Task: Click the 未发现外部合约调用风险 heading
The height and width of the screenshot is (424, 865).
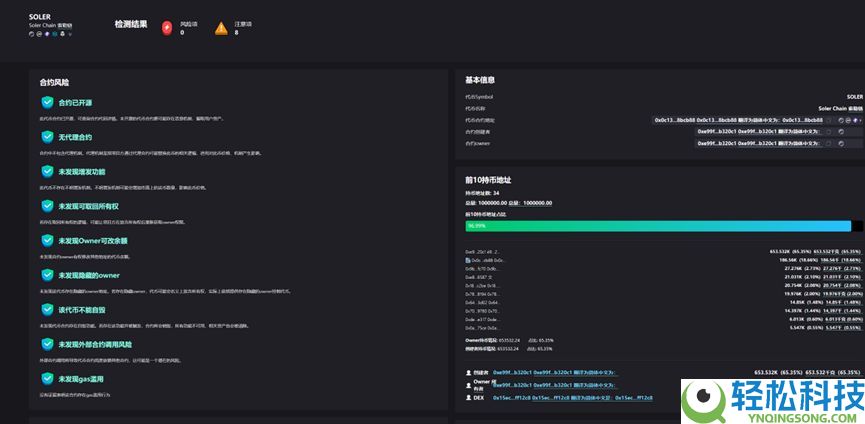Action: tap(95, 344)
